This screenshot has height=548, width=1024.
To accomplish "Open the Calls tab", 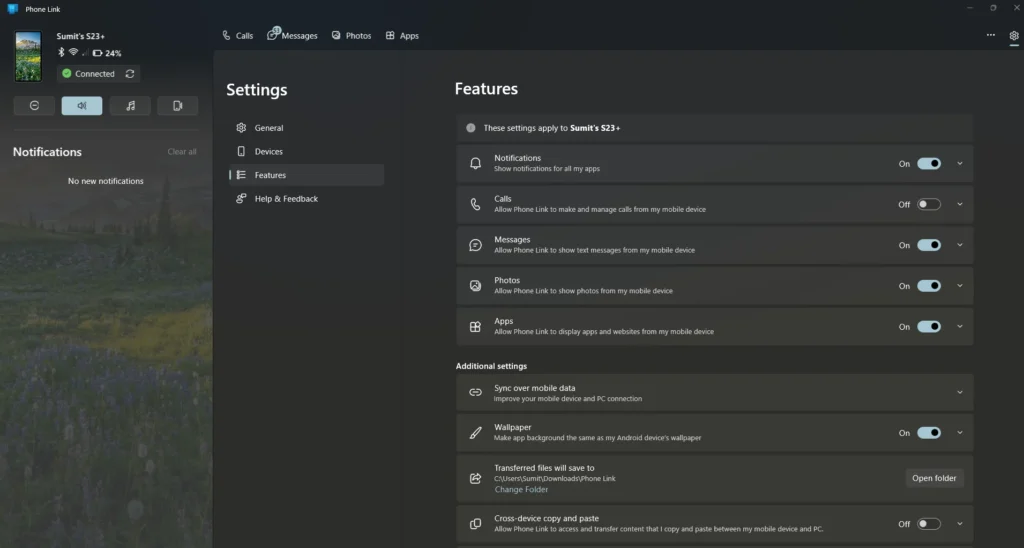I will click(x=238, y=36).
